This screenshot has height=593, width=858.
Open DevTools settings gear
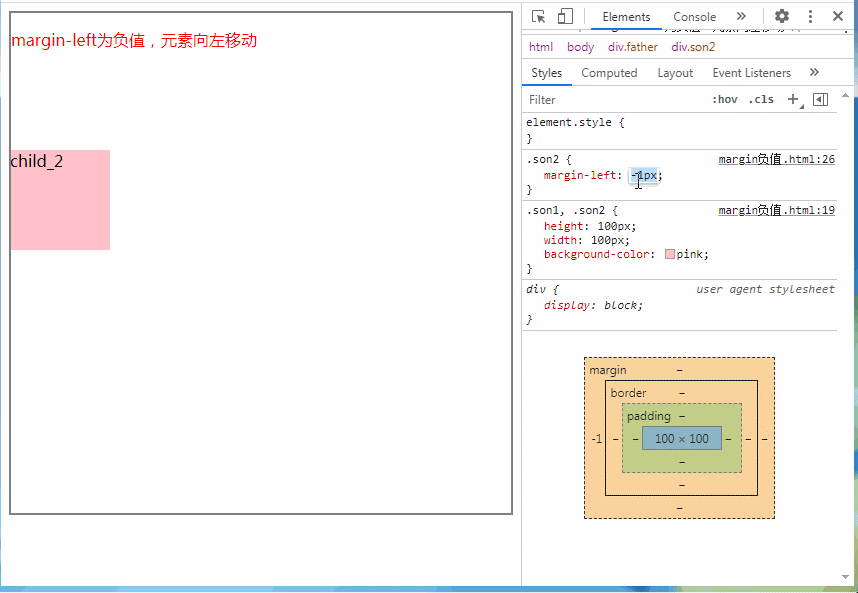pyautogui.click(x=782, y=16)
